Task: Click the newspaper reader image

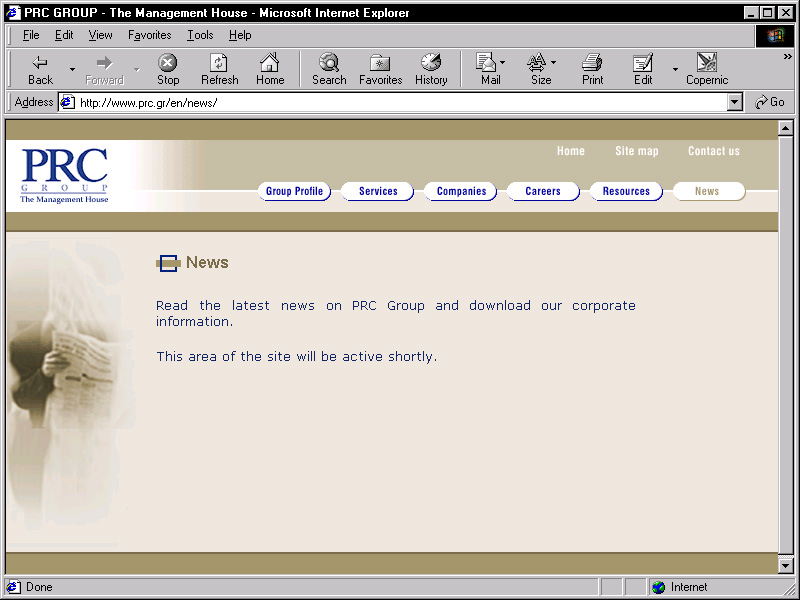Action: [71, 388]
